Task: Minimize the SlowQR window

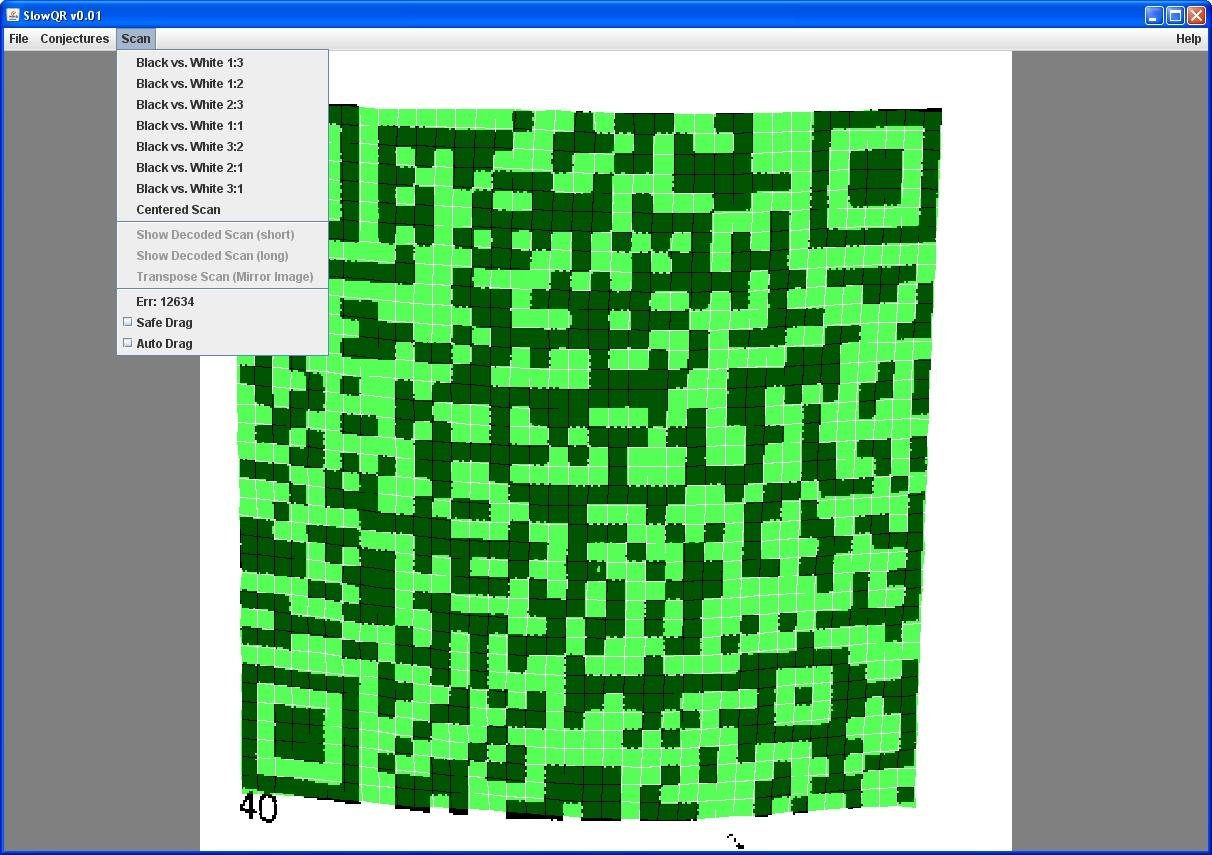Action: click(1154, 15)
